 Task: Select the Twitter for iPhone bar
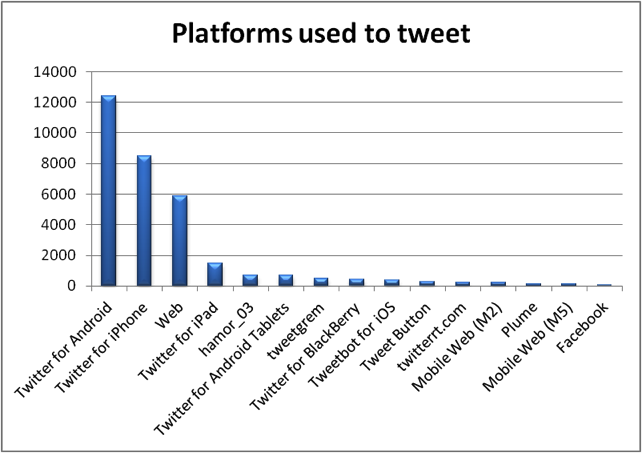pyautogui.click(x=144, y=220)
